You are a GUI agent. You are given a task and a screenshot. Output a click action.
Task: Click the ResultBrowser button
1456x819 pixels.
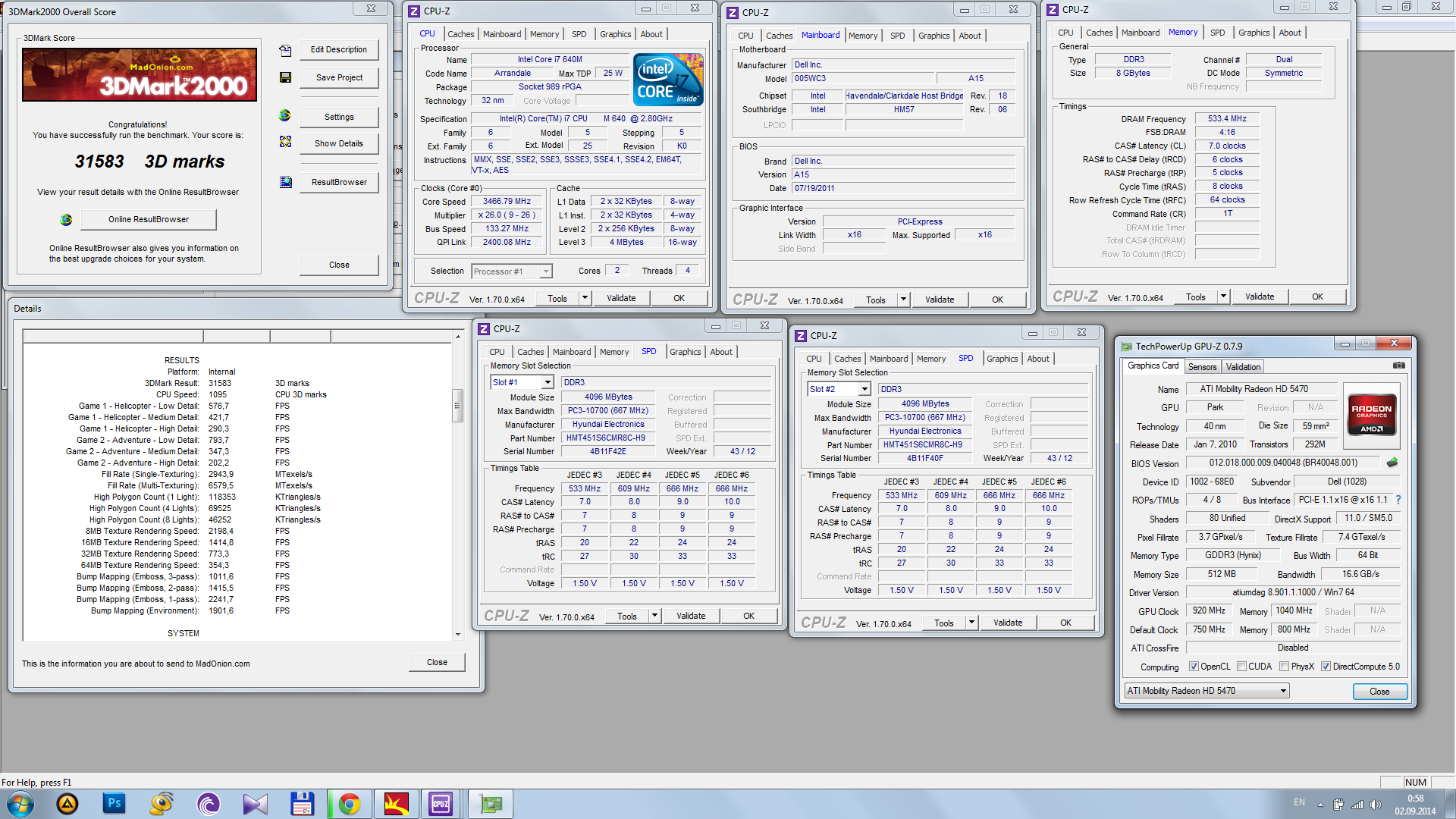click(339, 183)
